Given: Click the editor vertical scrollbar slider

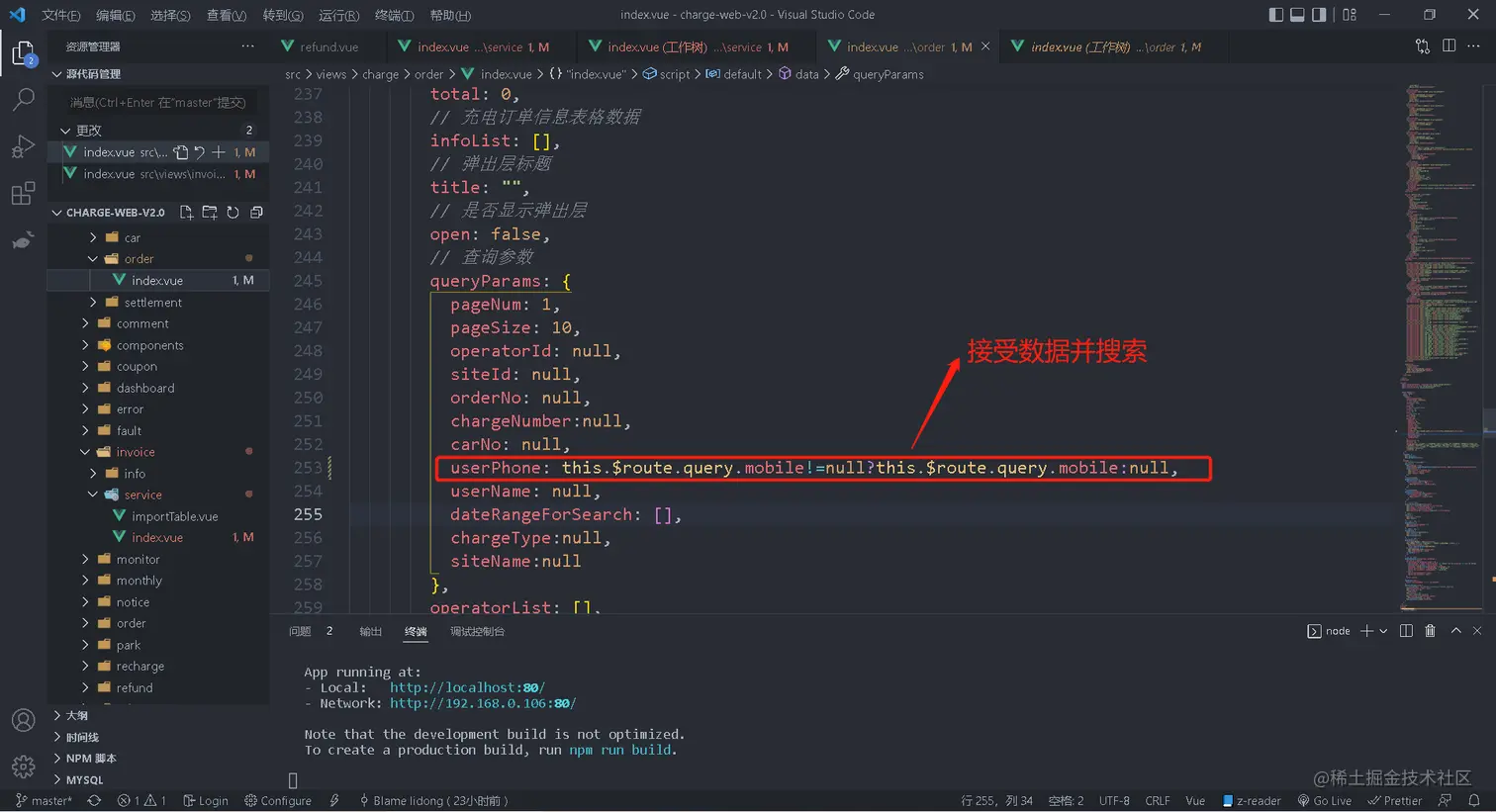Looking at the screenshot, I should pos(1489,420).
